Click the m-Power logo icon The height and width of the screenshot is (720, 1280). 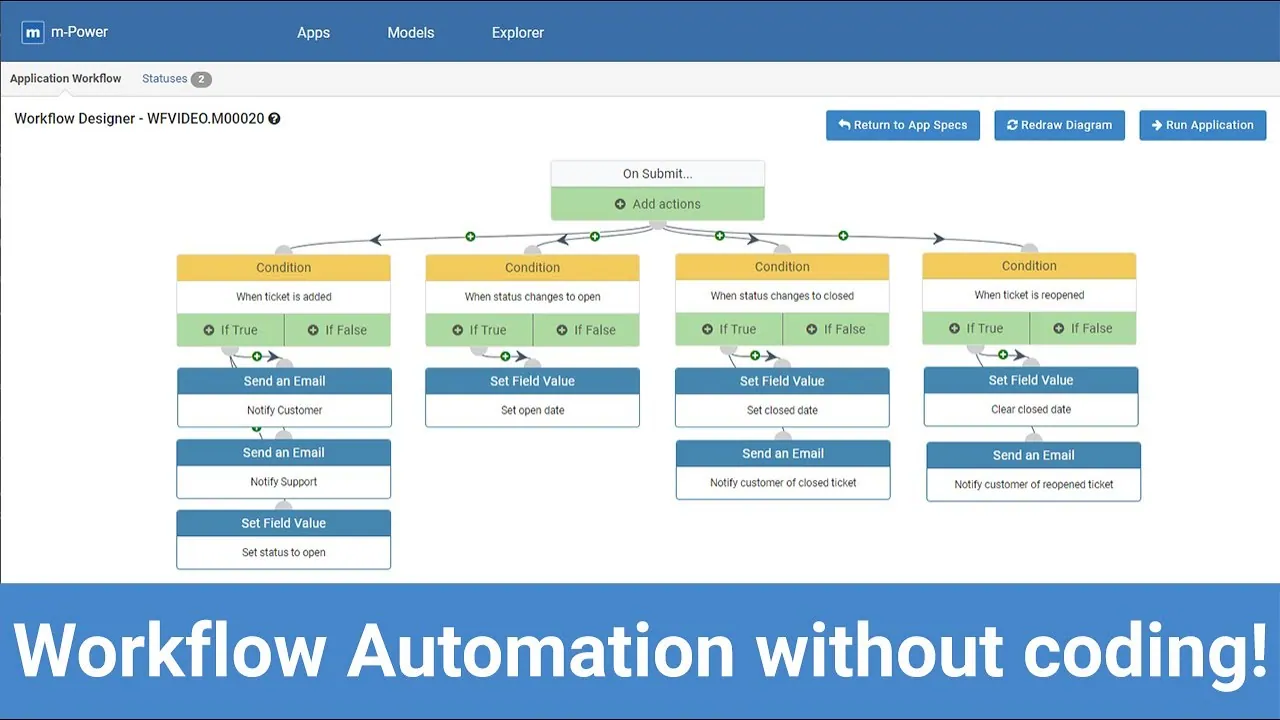[33, 32]
